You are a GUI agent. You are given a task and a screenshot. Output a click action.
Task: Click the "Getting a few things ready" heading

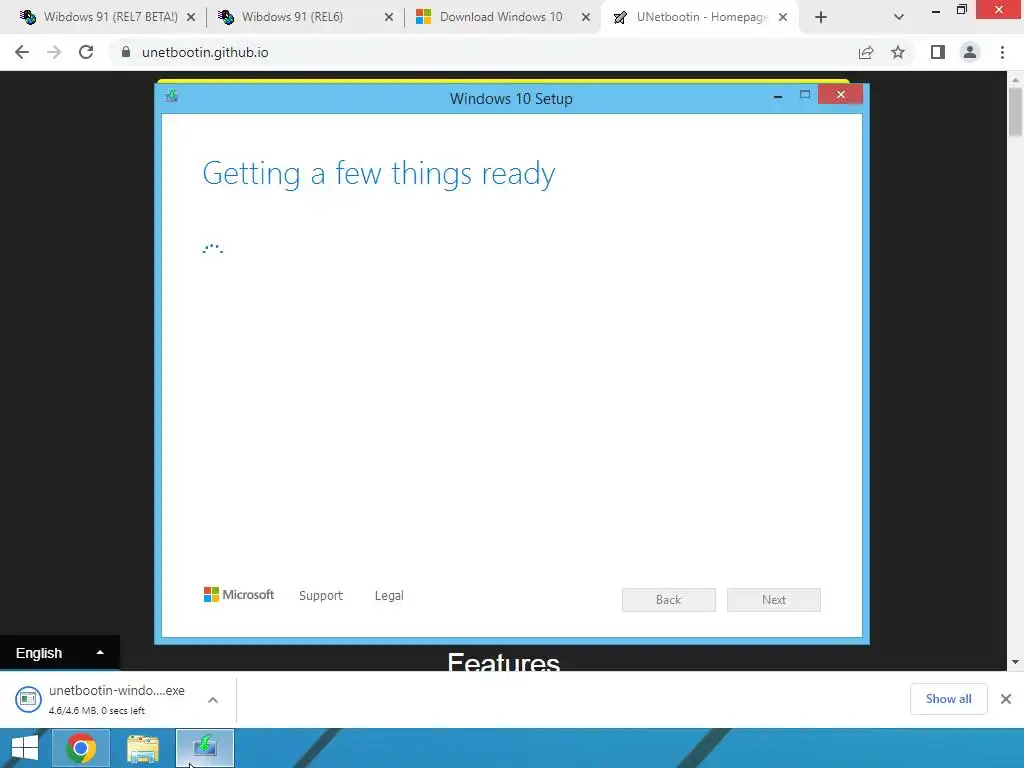(379, 174)
